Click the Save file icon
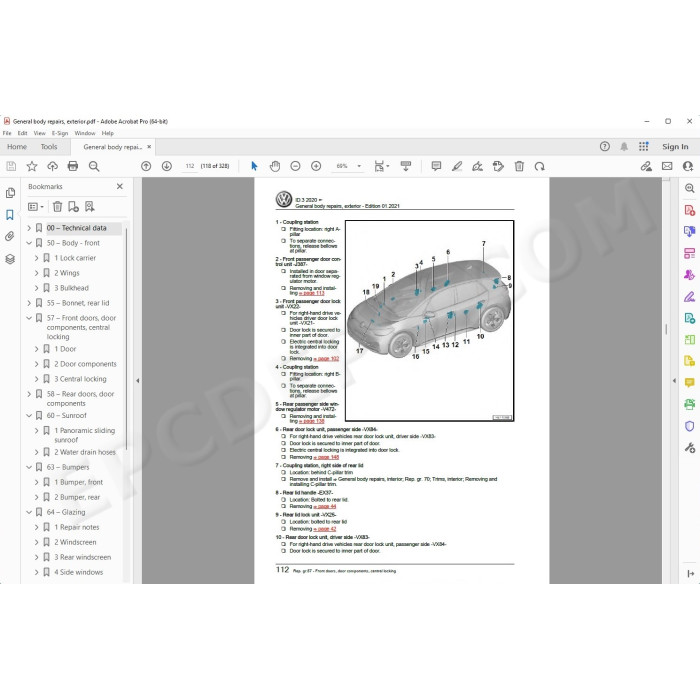The height and width of the screenshot is (700, 700). click(x=11, y=167)
